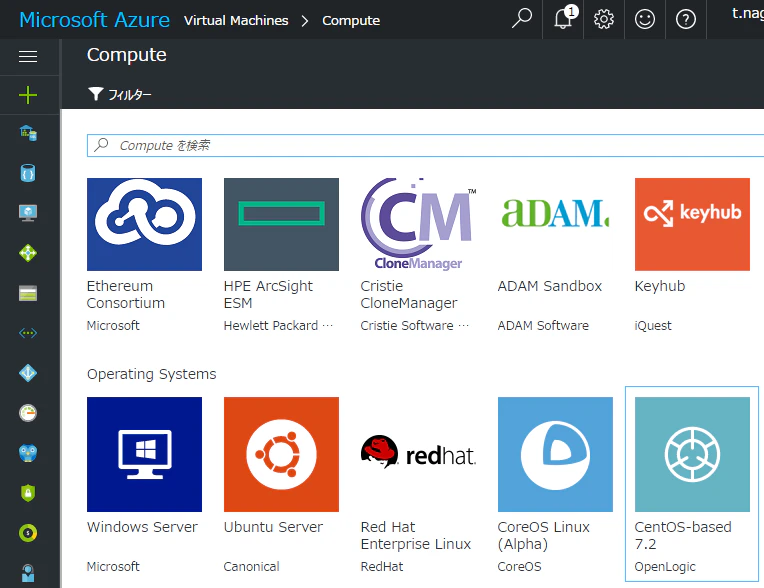Click the CoreOS publisher text
The height and width of the screenshot is (588, 764).
point(519,567)
